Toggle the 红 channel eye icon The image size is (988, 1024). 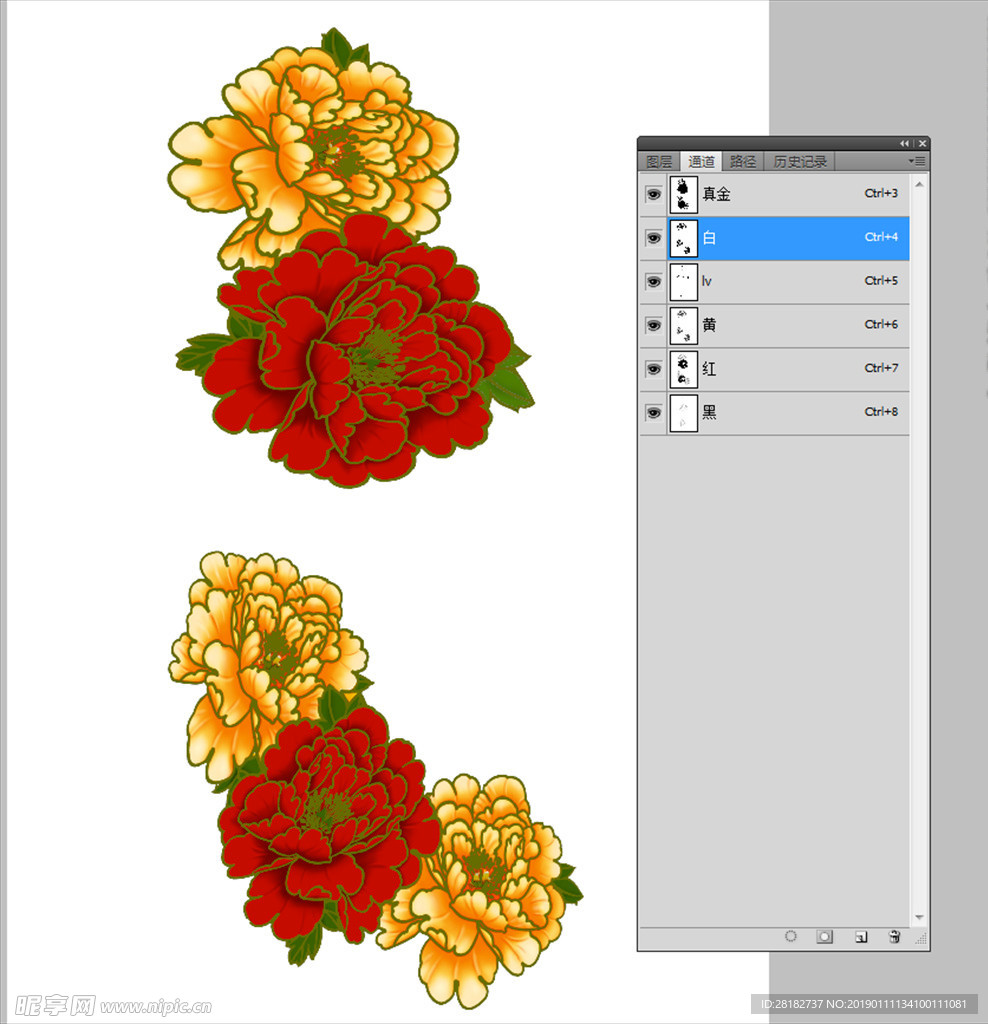point(653,369)
